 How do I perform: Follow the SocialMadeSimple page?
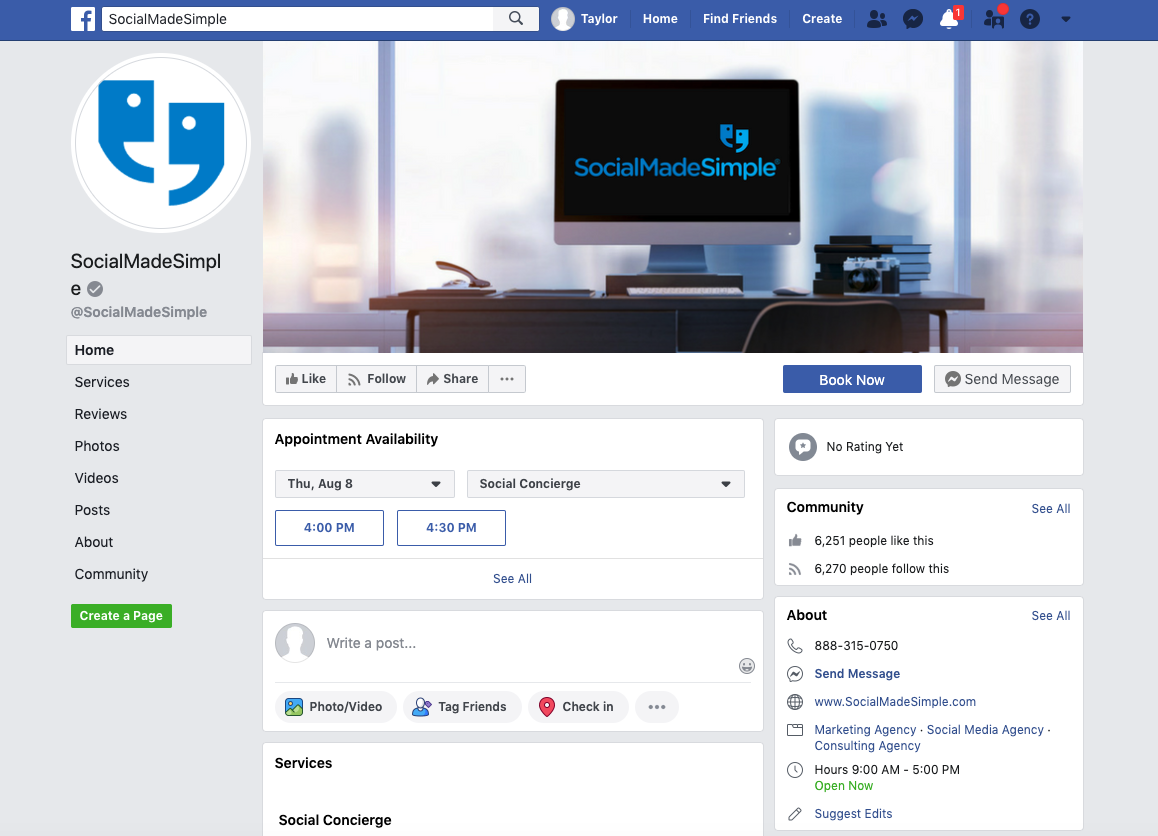[x=377, y=379]
